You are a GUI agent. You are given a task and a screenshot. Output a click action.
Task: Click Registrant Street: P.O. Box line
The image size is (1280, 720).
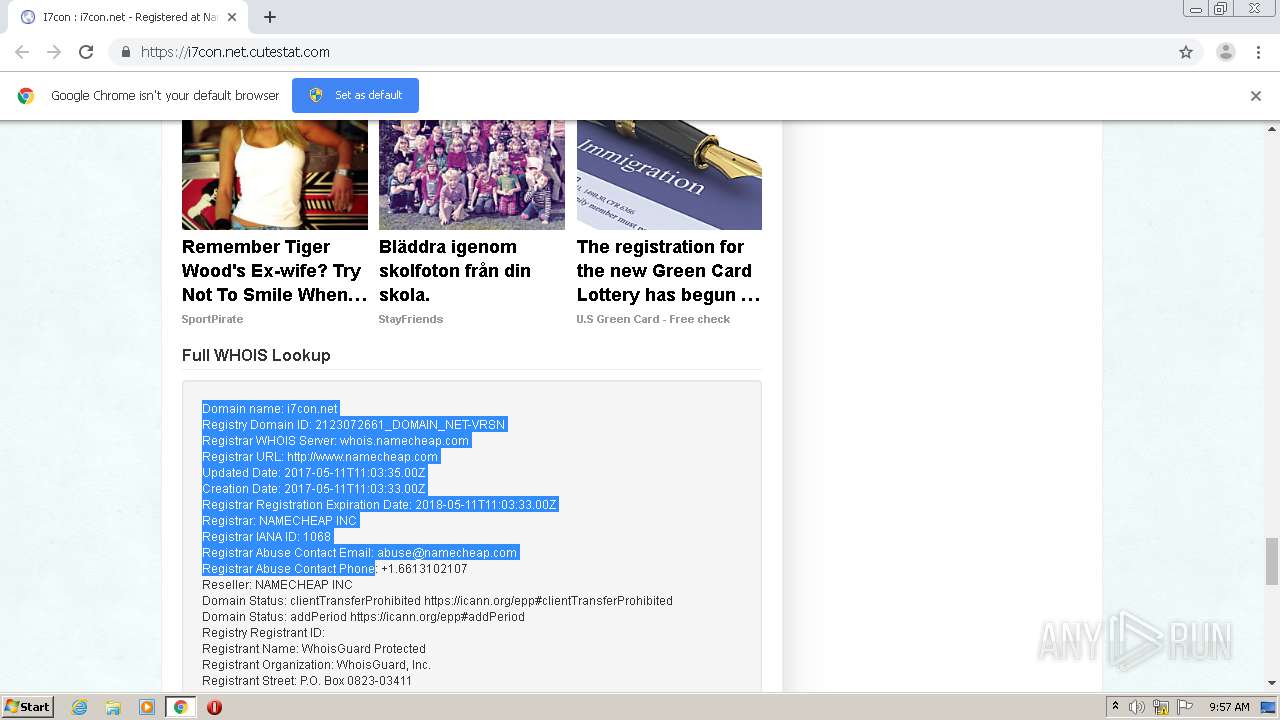[307, 680]
